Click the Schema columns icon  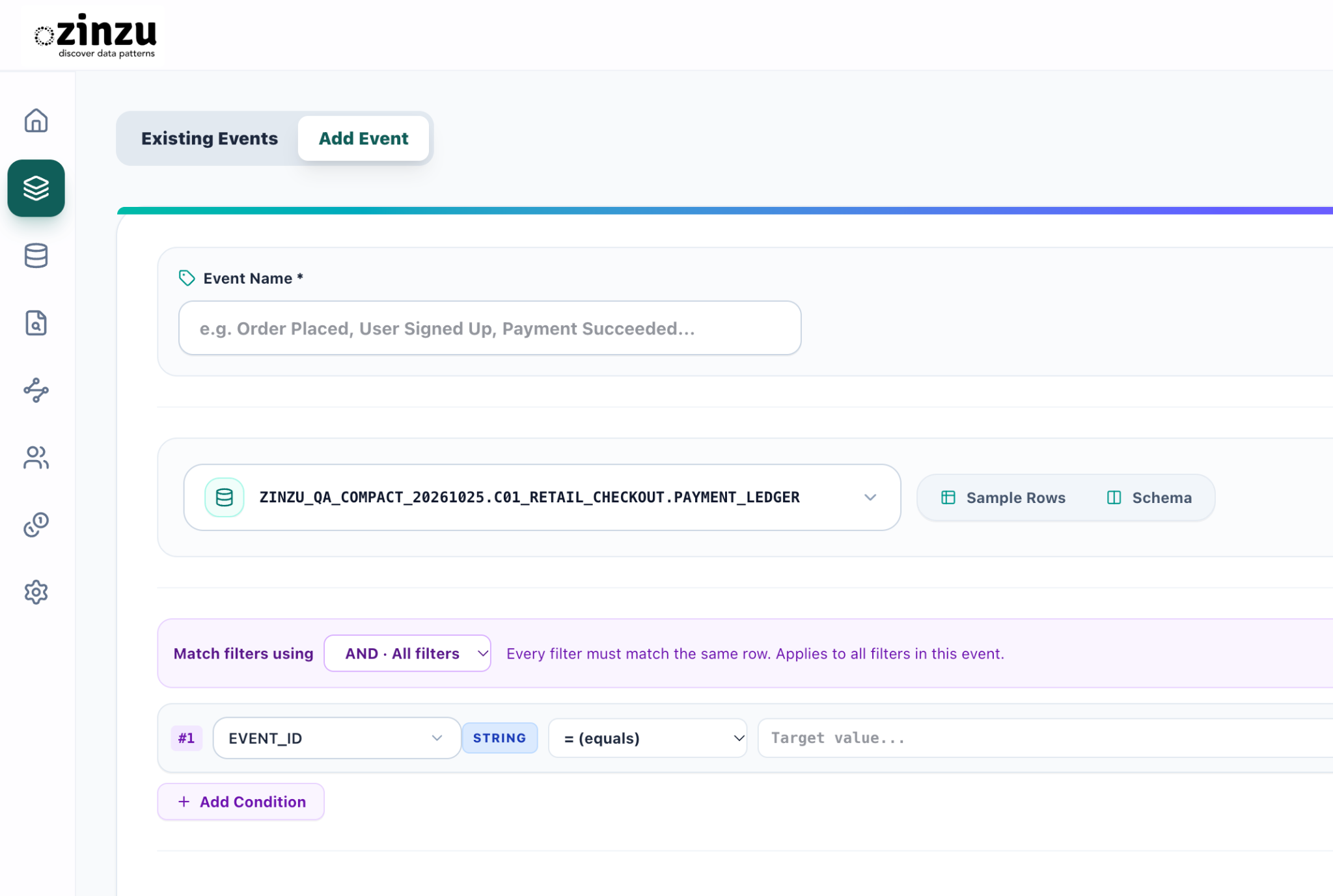(x=1114, y=498)
